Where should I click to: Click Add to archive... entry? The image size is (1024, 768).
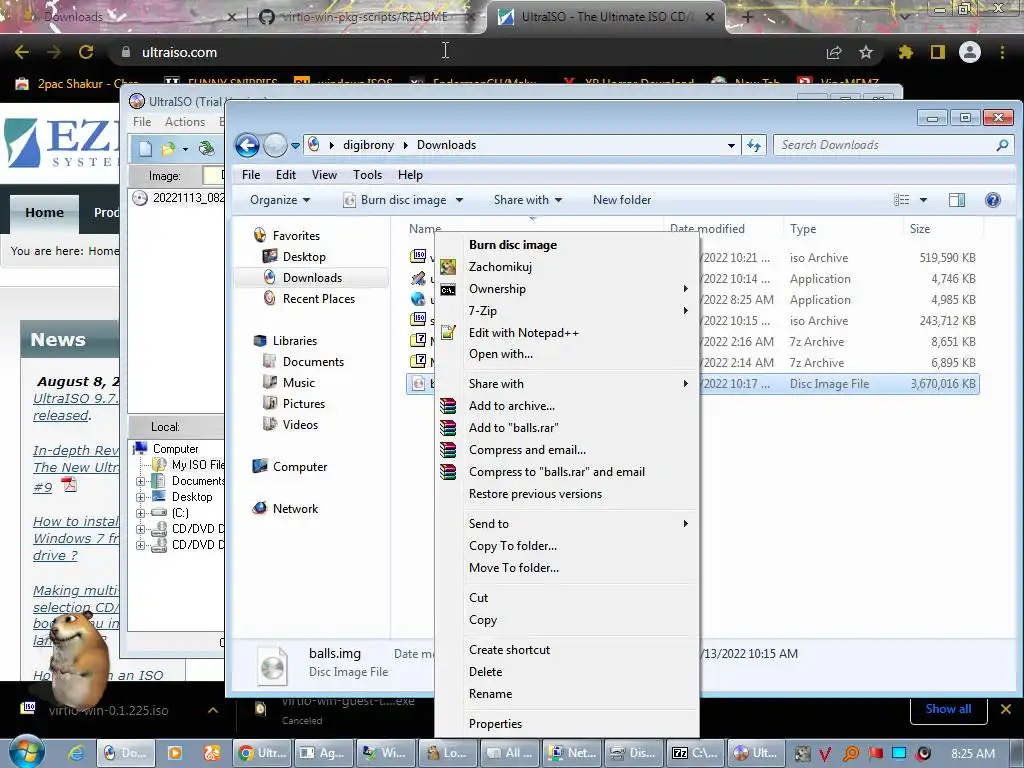(x=512, y=406)
